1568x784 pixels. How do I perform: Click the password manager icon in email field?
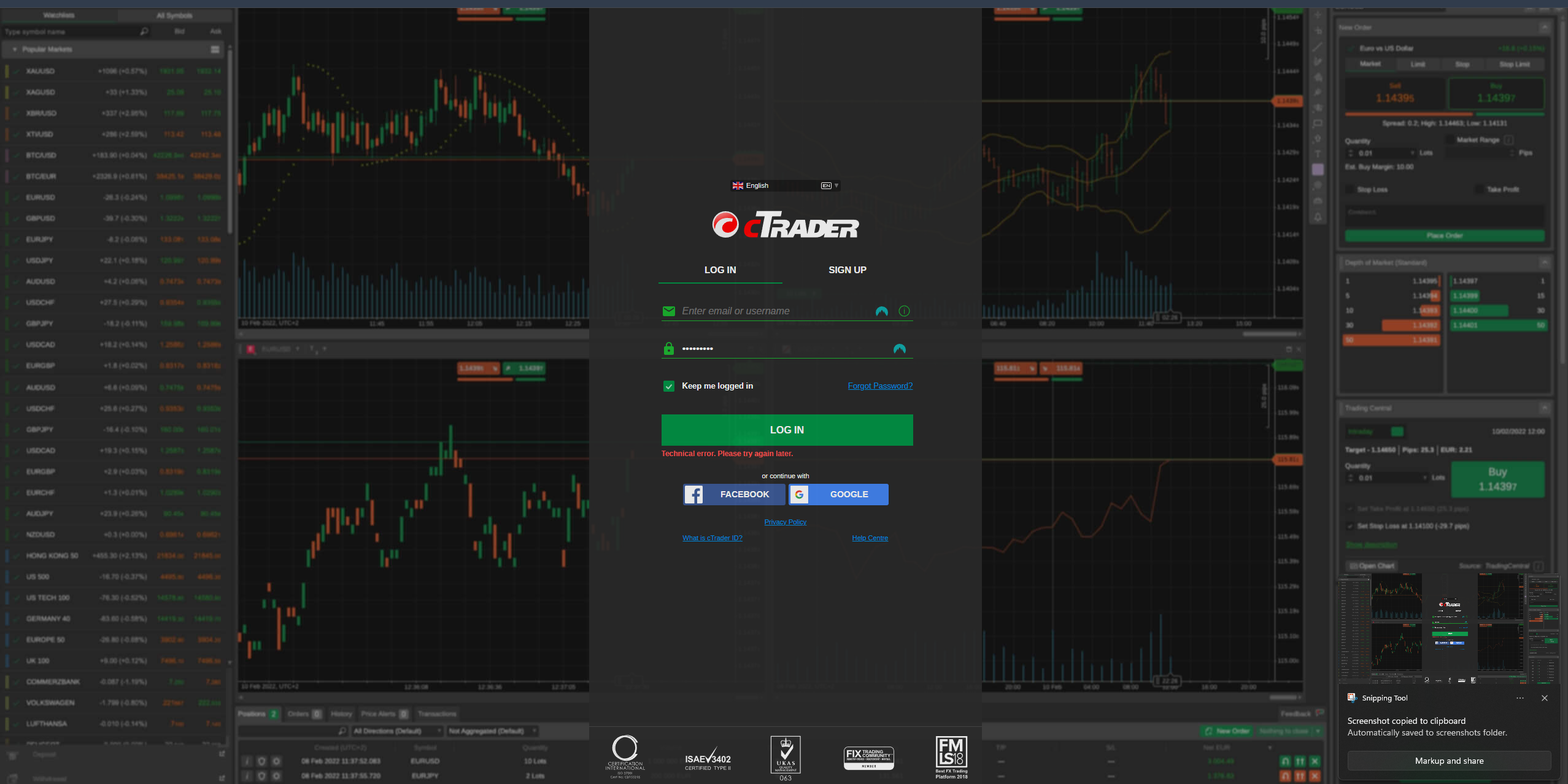pos(881,311)
